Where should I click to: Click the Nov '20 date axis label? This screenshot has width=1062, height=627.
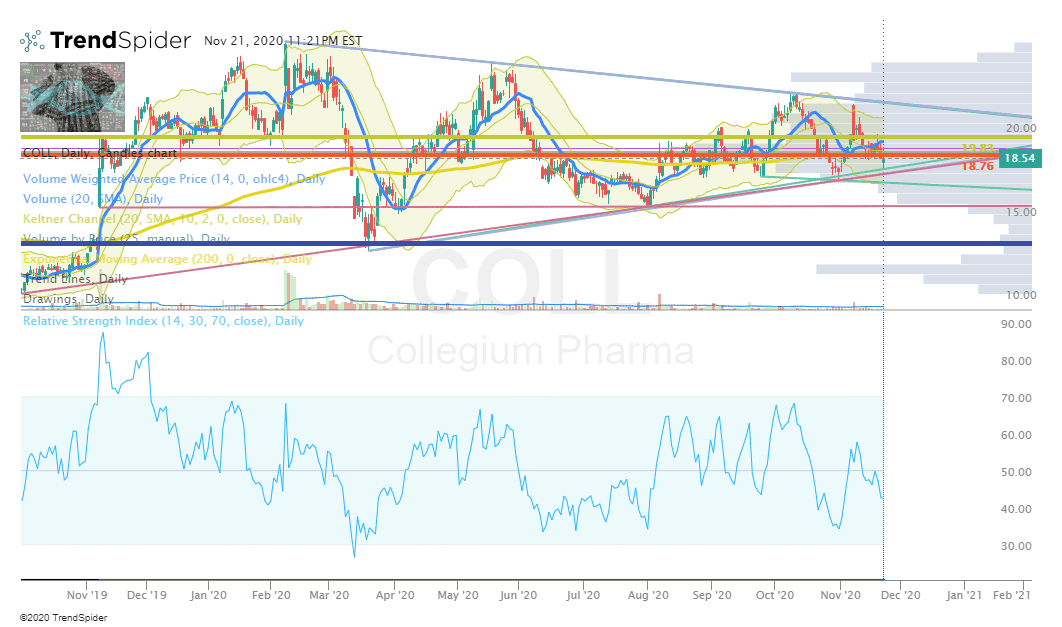pyautogui.click(x=841, y=595)
